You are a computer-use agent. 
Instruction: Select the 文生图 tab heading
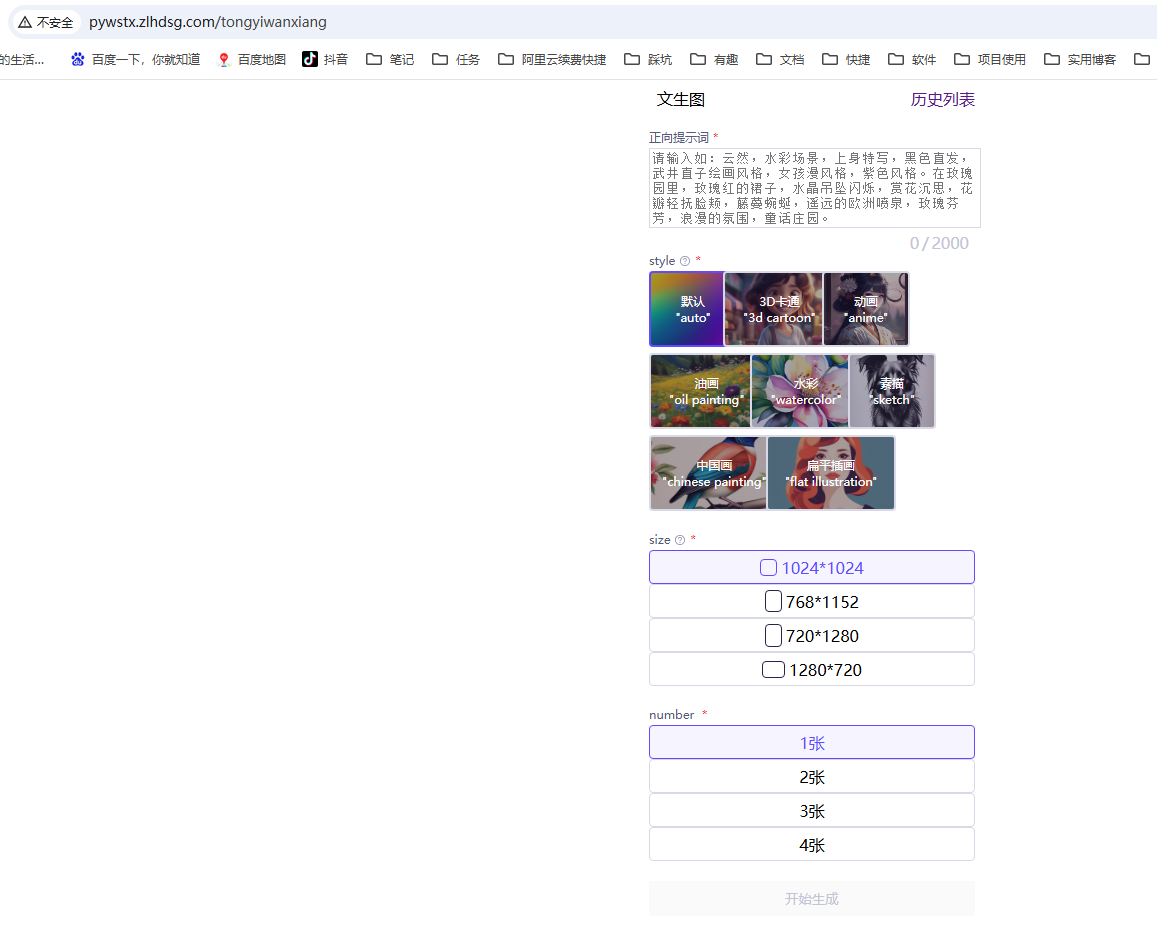coord(680,100)
